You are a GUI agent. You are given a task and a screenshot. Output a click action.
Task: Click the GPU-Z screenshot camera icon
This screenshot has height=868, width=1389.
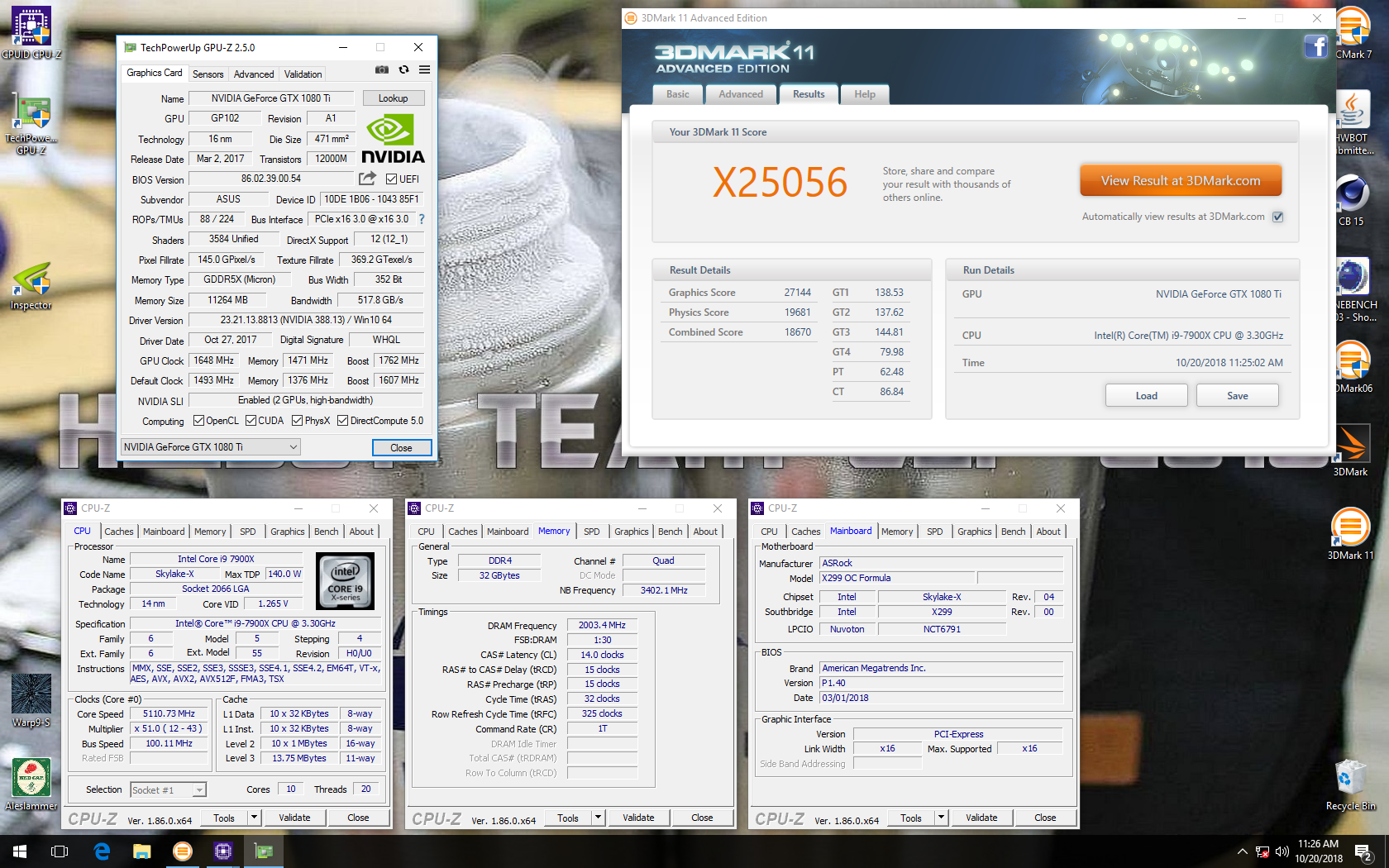pyautogui.click(x=381, y=70)
